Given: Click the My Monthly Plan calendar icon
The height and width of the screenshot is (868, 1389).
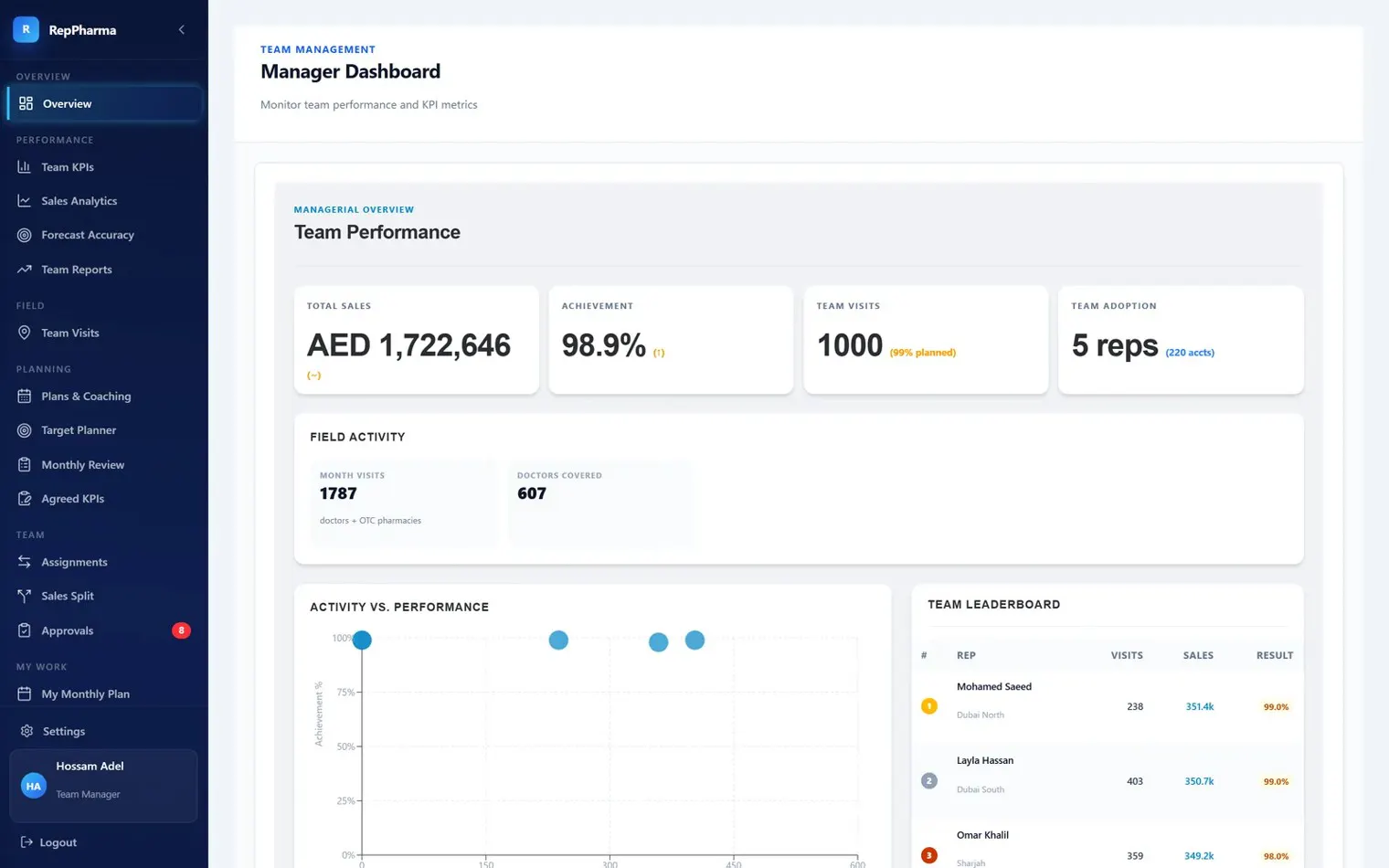Looking at the screenshot, I should pos(25,694).
